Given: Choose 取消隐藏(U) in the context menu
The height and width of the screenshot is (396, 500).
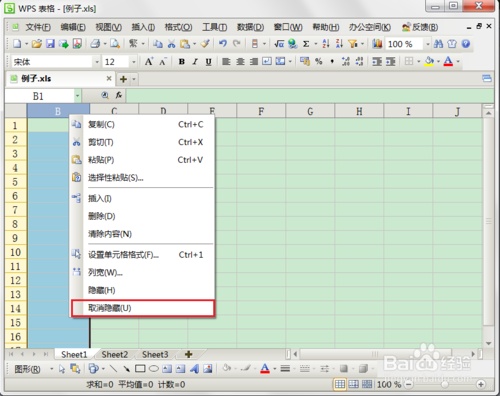Looking at the screenshot, I should click(x=143, y=308).
